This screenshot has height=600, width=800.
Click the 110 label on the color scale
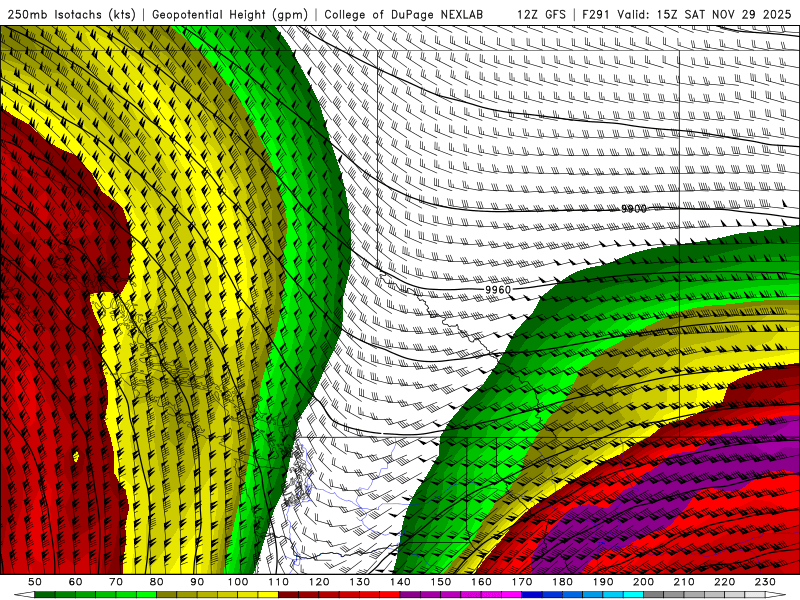coord(279,582)
